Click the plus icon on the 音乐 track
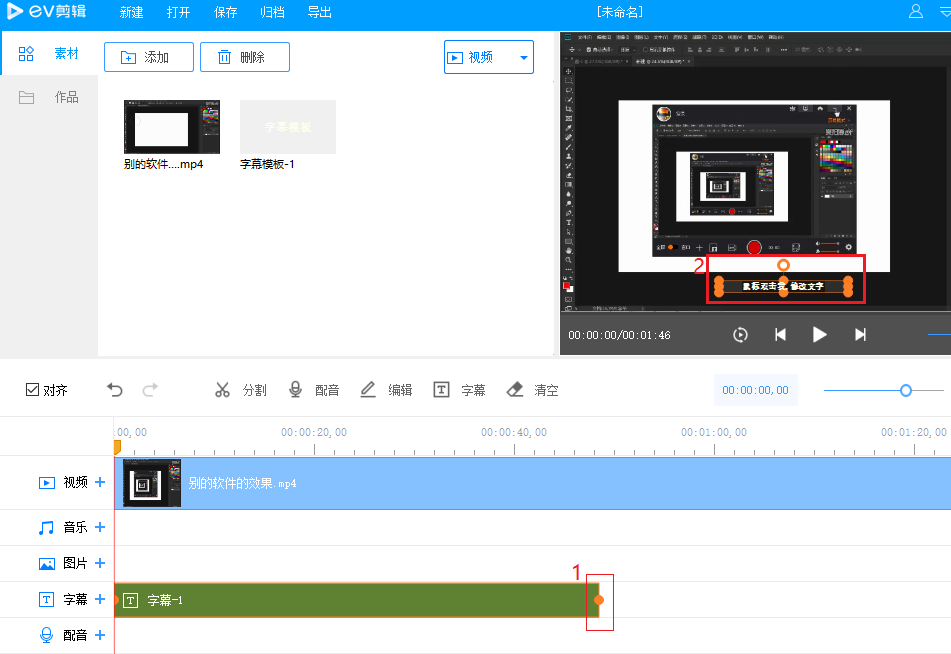This screenshot has height=654, width=951. (x=100, y=527)
